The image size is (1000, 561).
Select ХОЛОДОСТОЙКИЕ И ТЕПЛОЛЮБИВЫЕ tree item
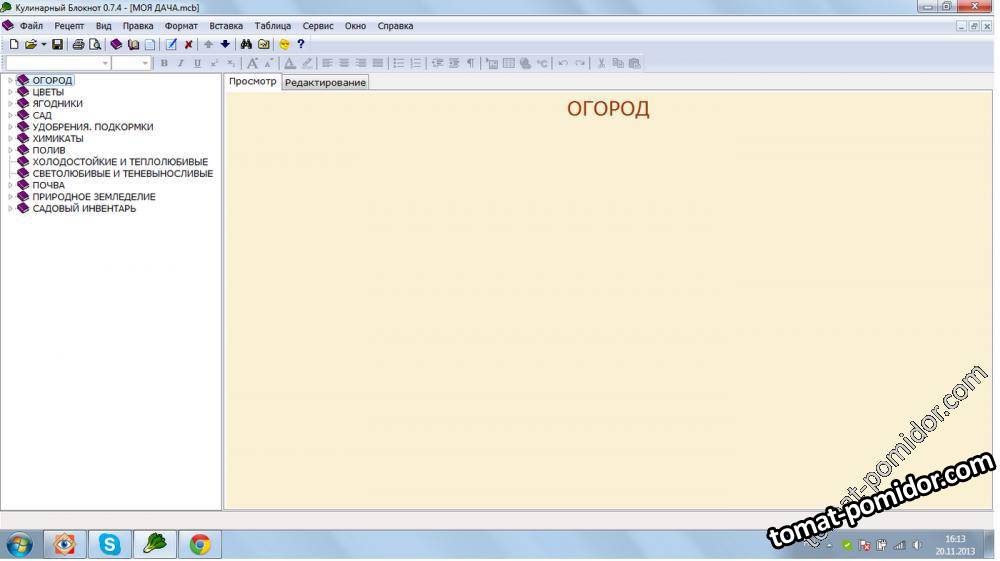click(120, 162)
